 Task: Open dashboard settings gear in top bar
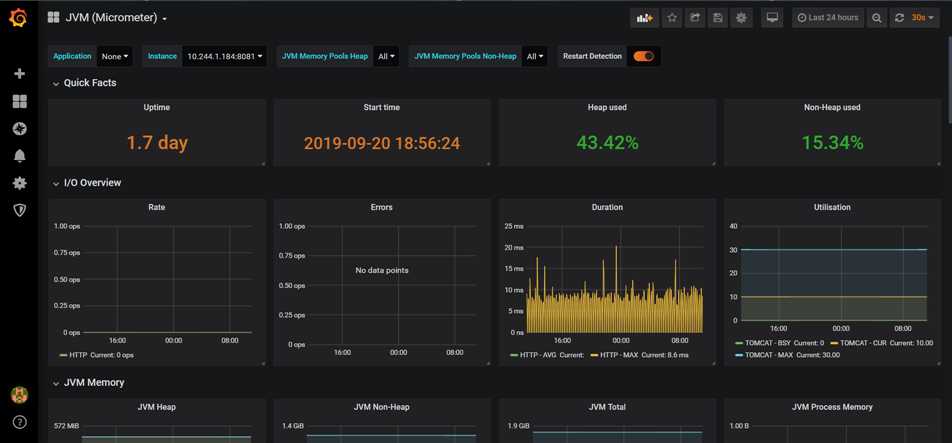pyautogui.click(x=741, y=18)
